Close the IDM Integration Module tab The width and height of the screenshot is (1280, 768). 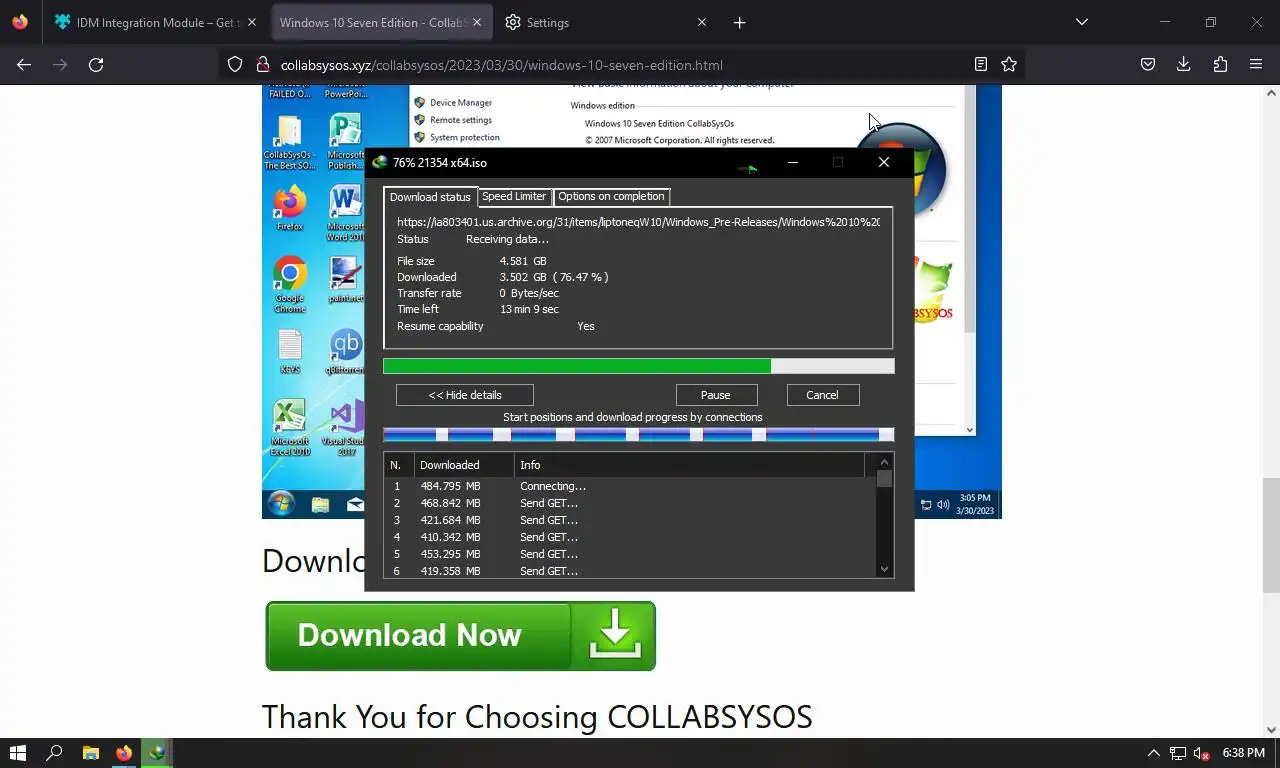coord(251,22)
